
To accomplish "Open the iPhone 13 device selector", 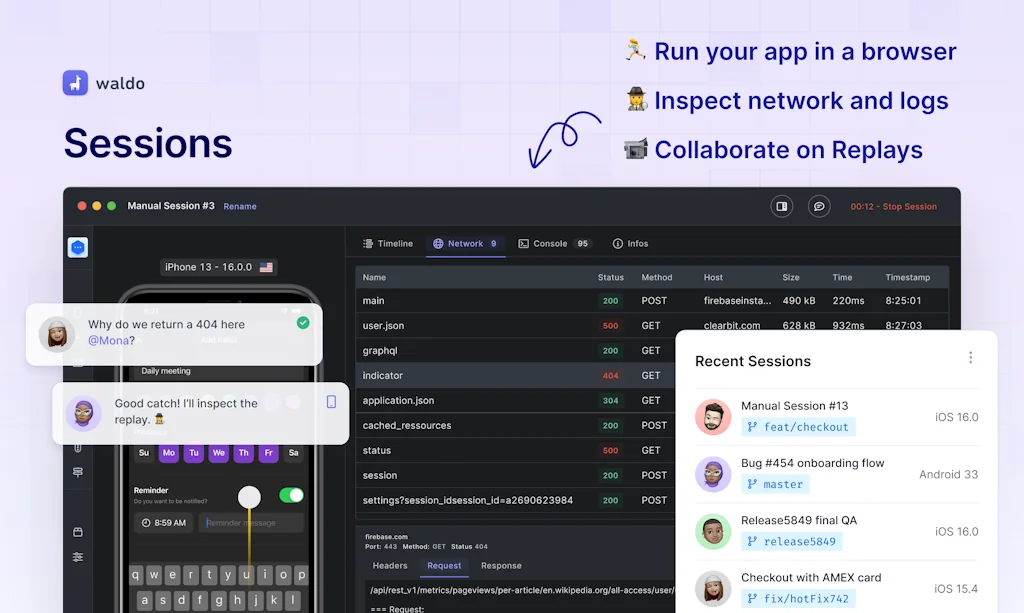I will 218,267.
